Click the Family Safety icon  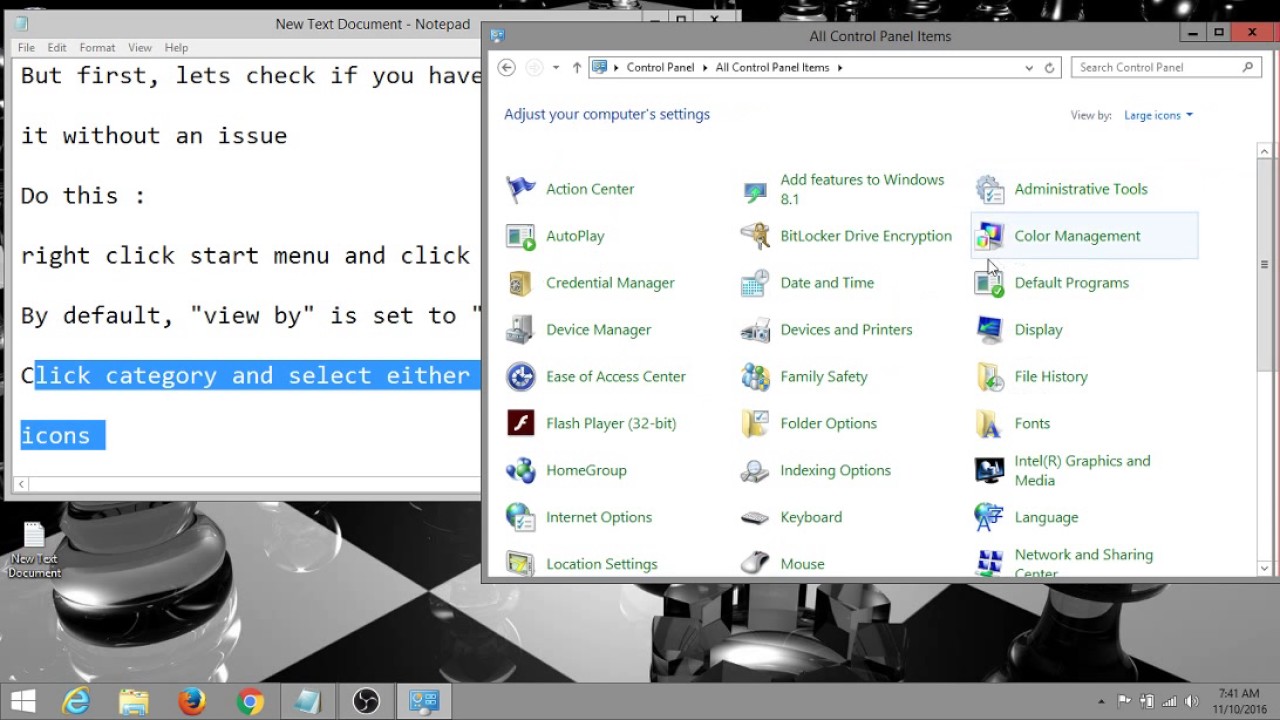[755, 377]
